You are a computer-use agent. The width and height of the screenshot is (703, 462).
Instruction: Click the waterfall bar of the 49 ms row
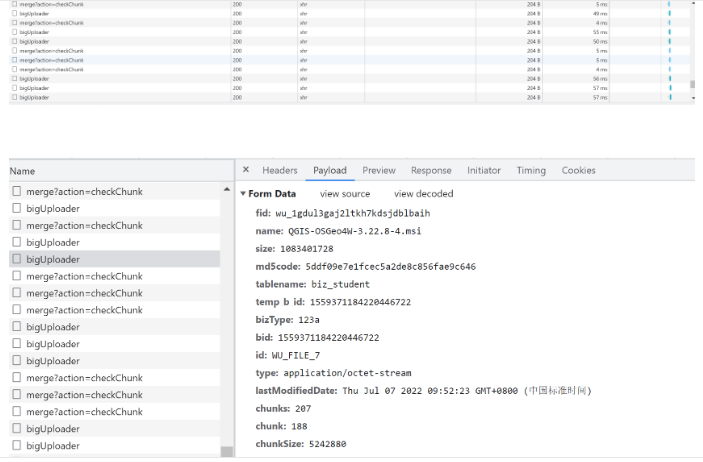pyautogui.click(x=669, y=13)
